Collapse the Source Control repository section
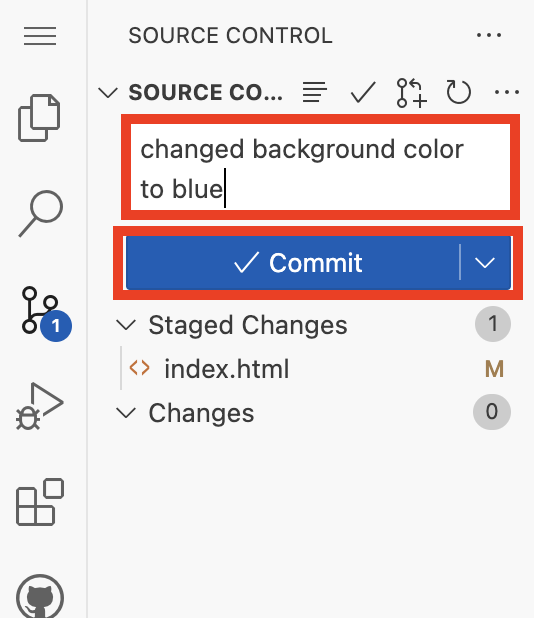The image size is (534, 618). tap(108, 93)
